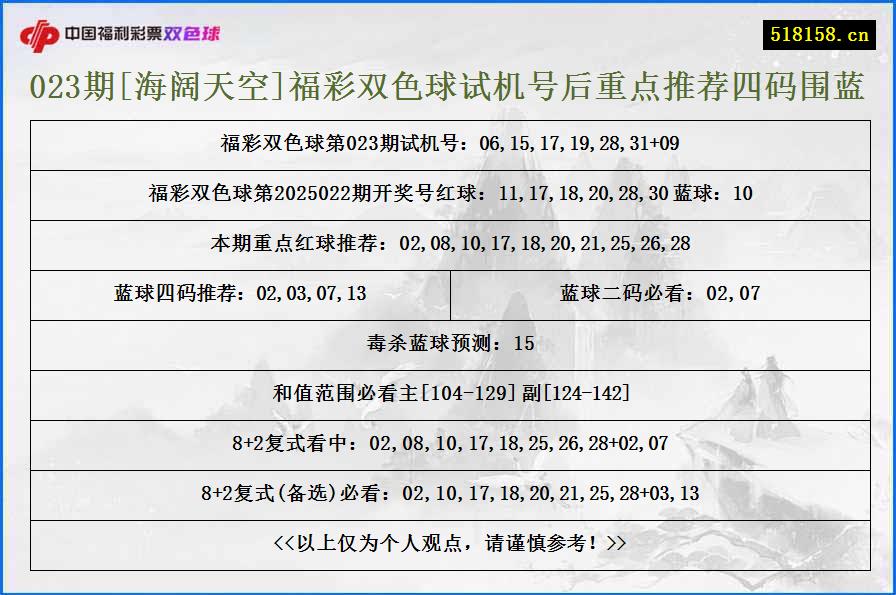Select the 蓝球二码必看 cell
Viewport: 896px width, 595px height.
pos(659,294)
